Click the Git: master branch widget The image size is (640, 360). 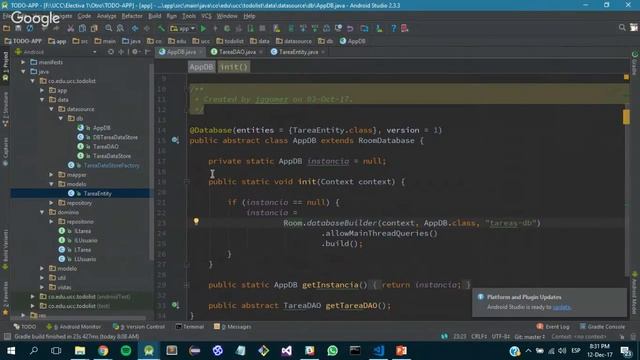(x=529, y=337)
